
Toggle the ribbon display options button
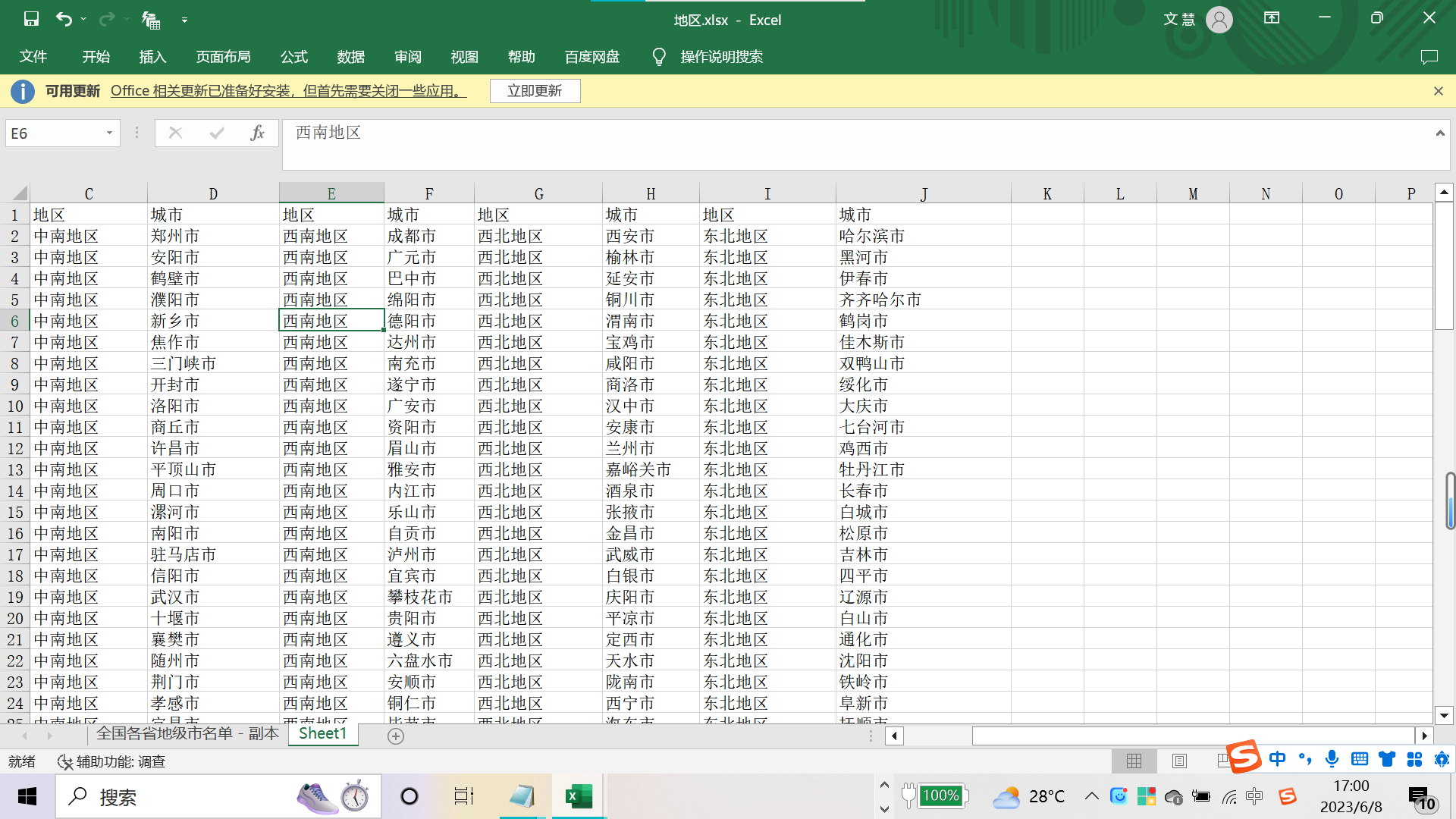point(1272,18)
